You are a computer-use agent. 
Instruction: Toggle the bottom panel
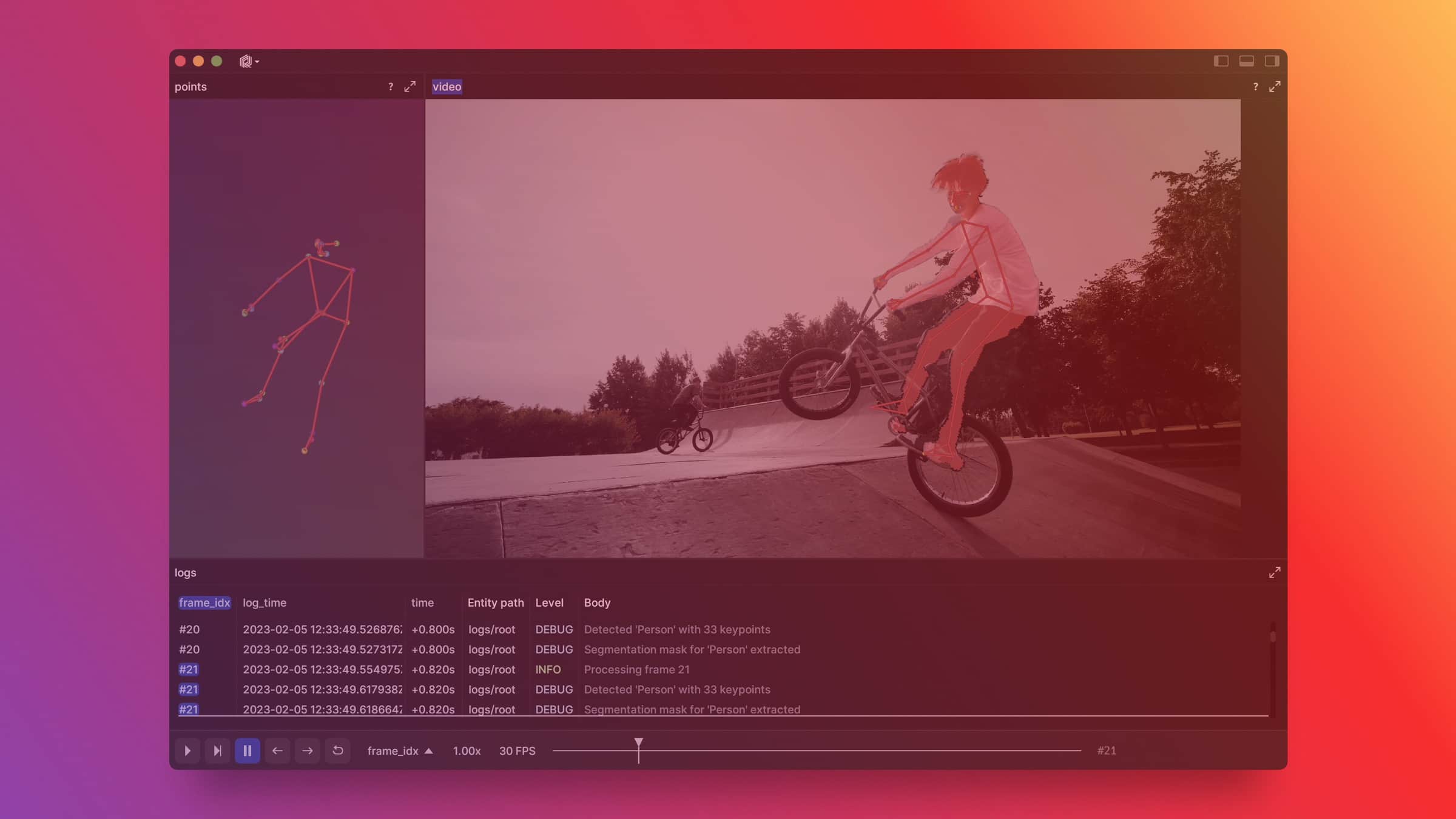pos(1246,61)
